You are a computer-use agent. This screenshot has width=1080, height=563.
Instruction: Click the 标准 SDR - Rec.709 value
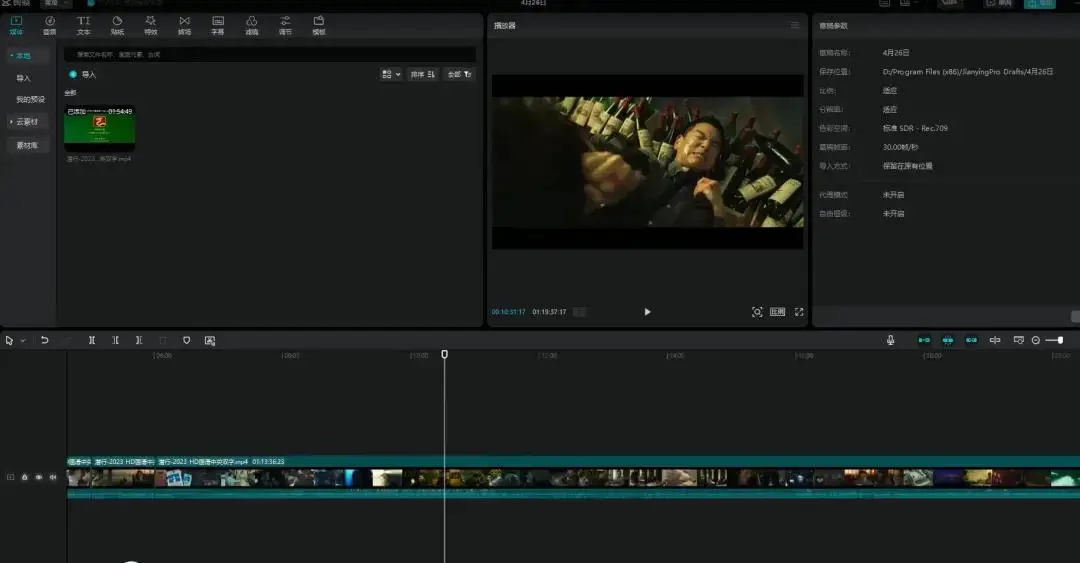pyautogui.click(x=915, y=128)
